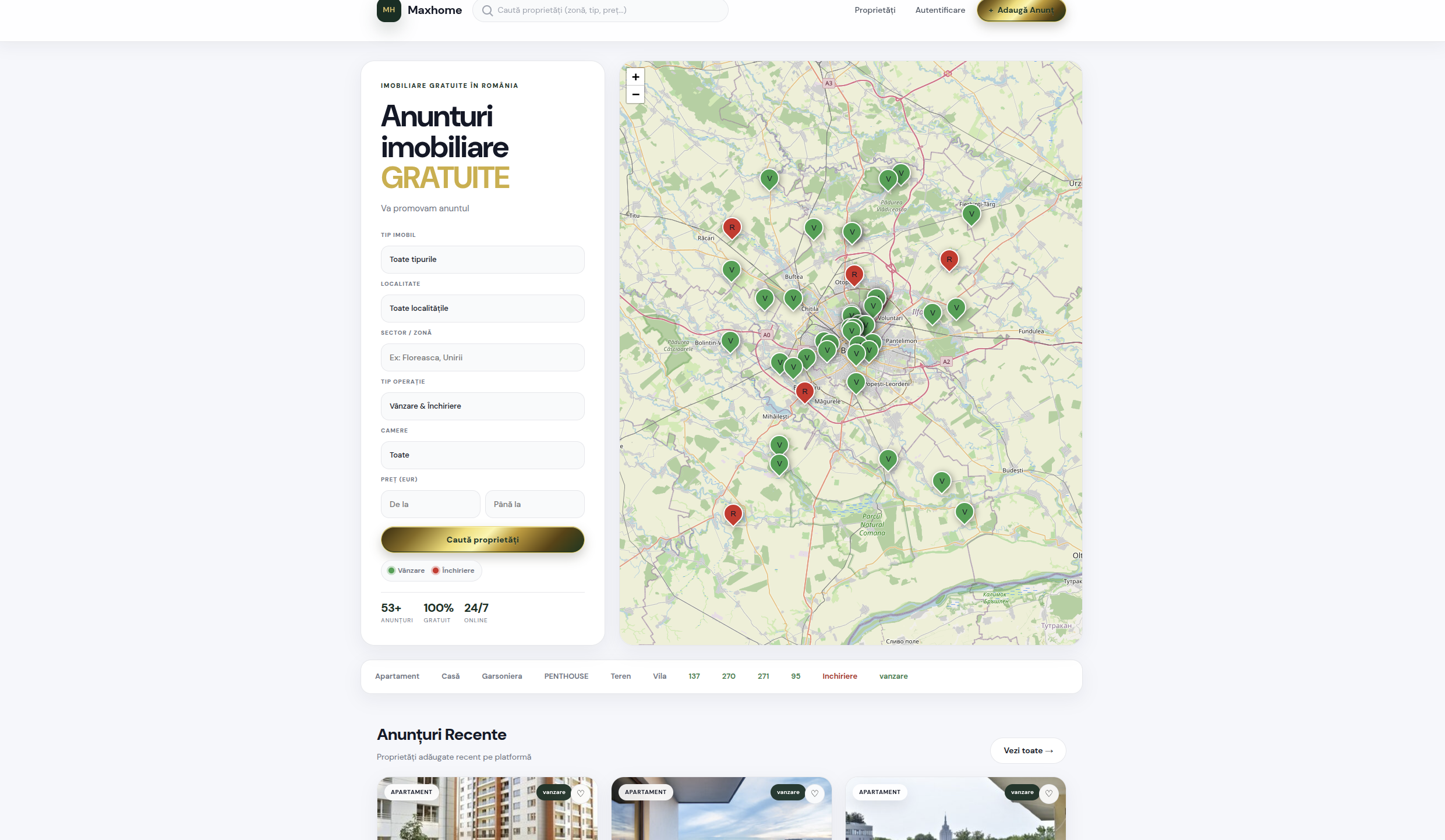Image resolution: width=1445 pixels, height=840 pixels.
Task: Select the Garsoniera category tab
Action: 502,676
